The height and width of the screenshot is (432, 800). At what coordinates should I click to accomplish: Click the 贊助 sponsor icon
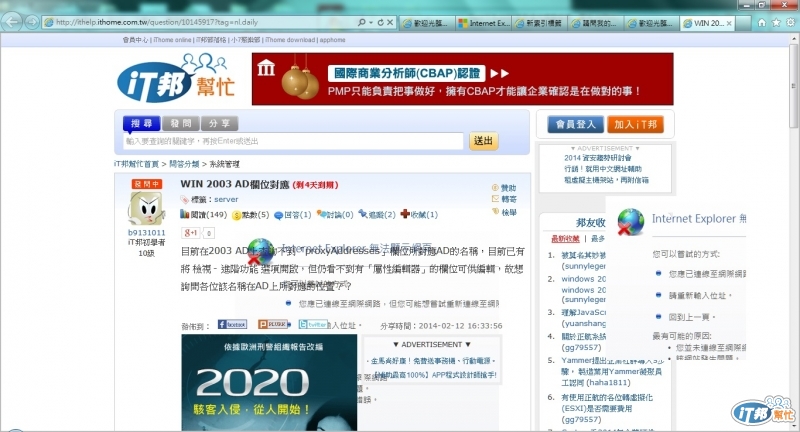click(495, 188)
